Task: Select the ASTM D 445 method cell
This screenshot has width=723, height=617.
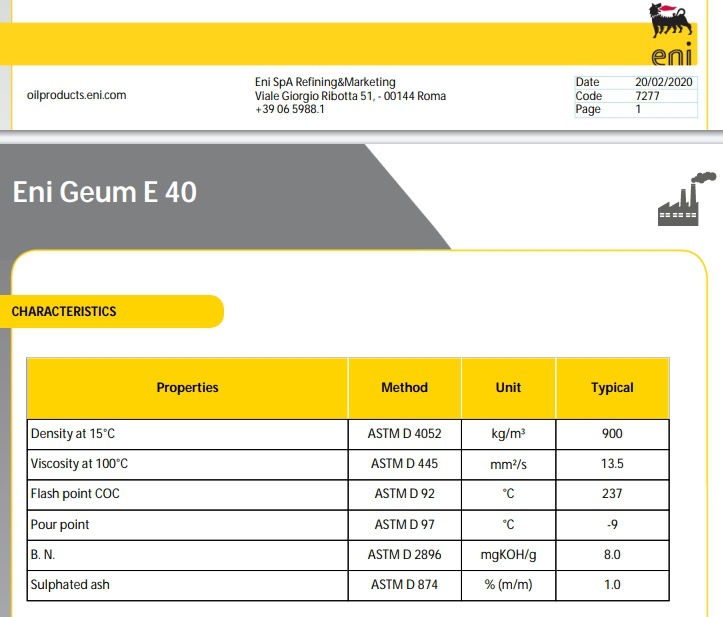Action: click(x=404, y=464)
